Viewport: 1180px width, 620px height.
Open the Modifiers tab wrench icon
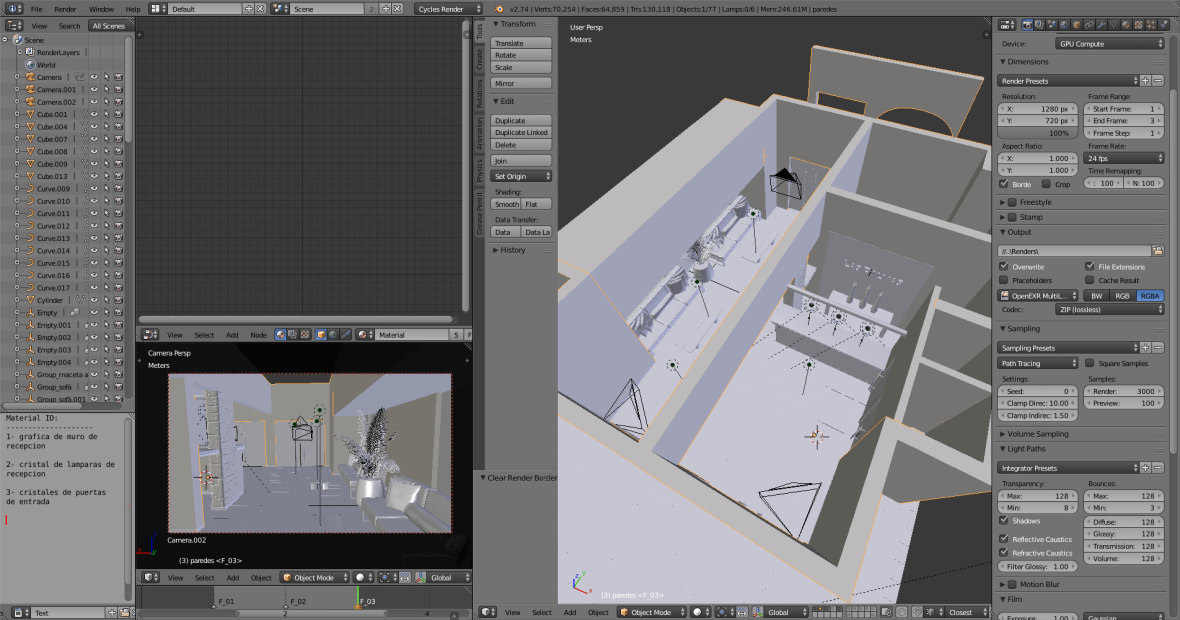1103,25
